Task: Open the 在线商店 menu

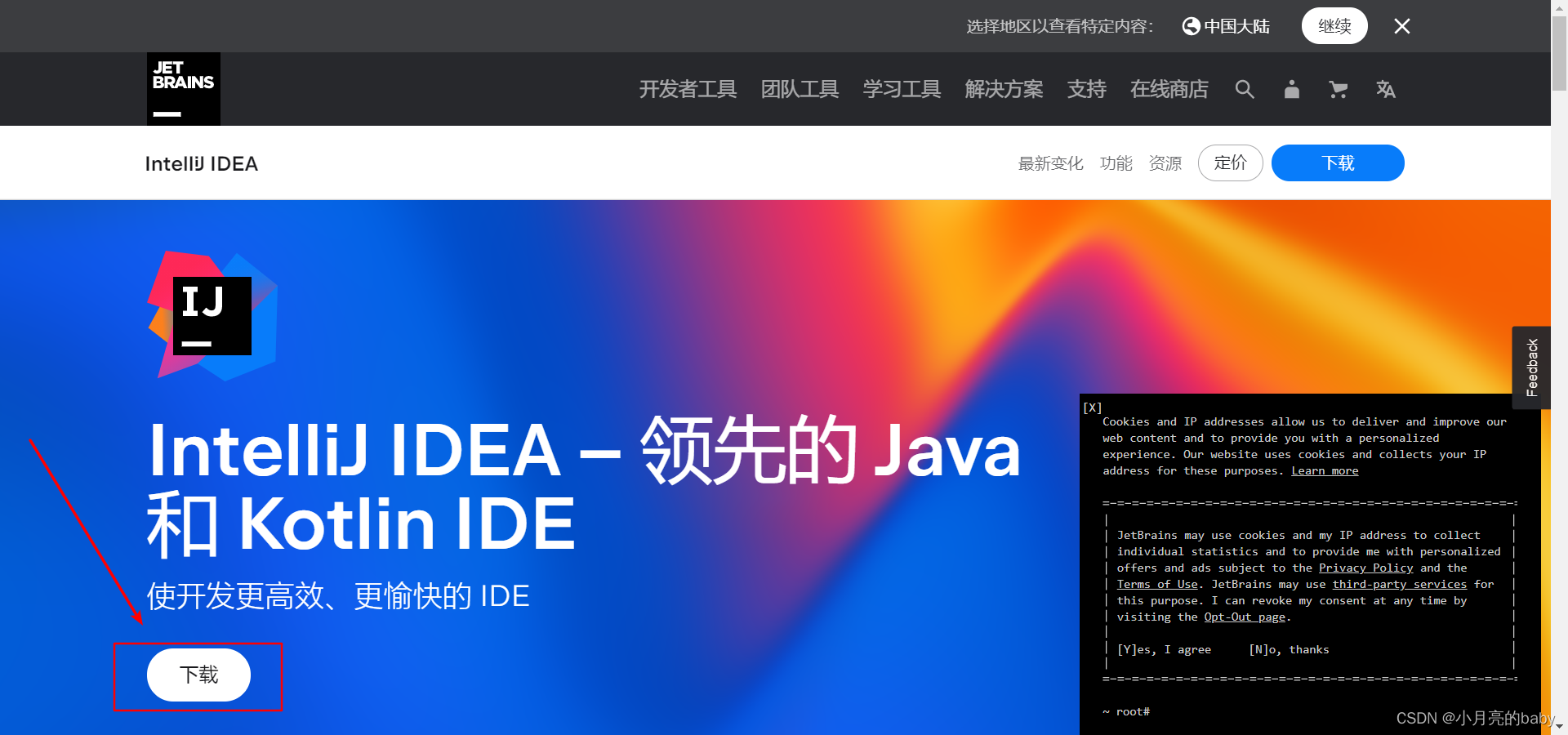Action: [1169, 89]
